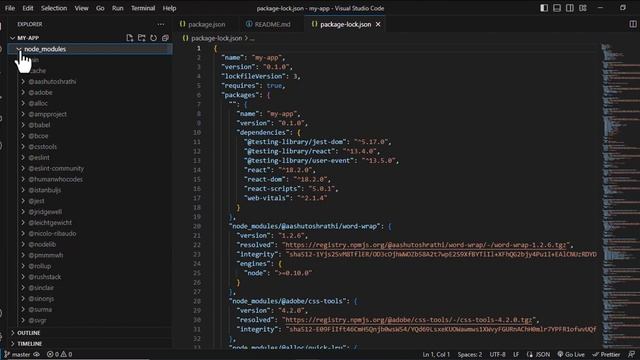Viewport: 640px width, 360px height.
Task: Expand the @svgr folder
Action: pyautogui.click(x=23, y=320)
